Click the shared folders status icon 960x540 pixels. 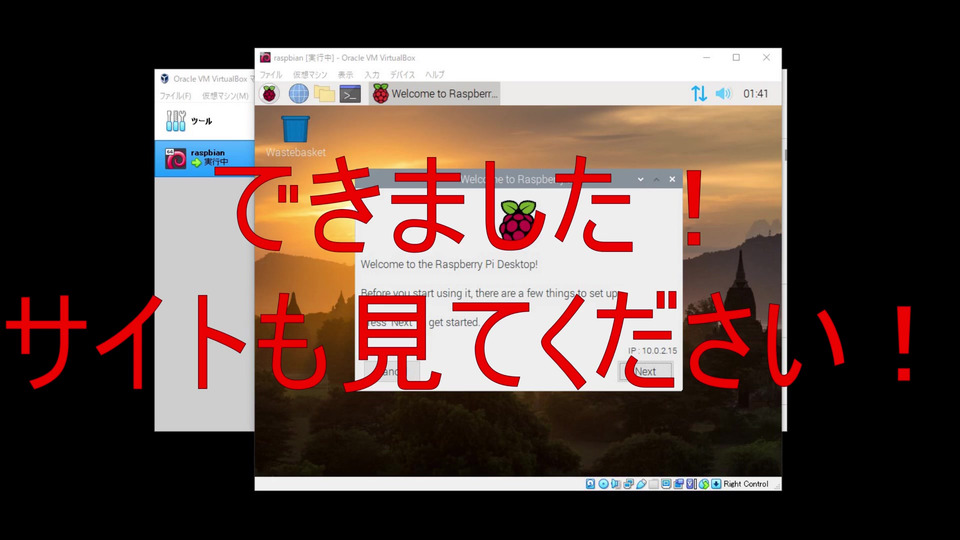[x=653, y=484]
